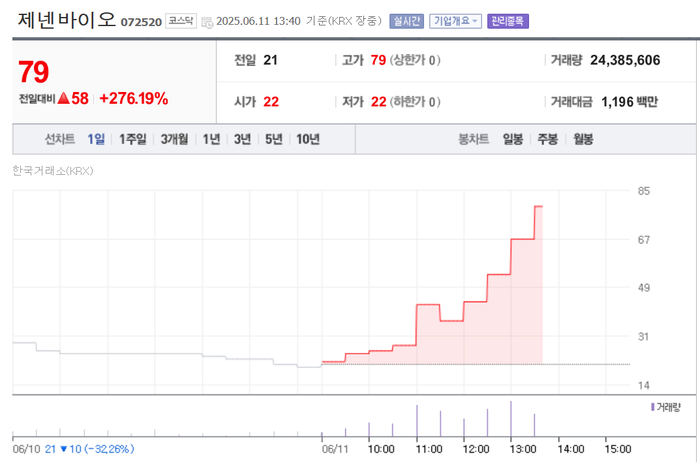Click the 15:00 time axis label
700x462 pixels.
click(x=618, y=450)
